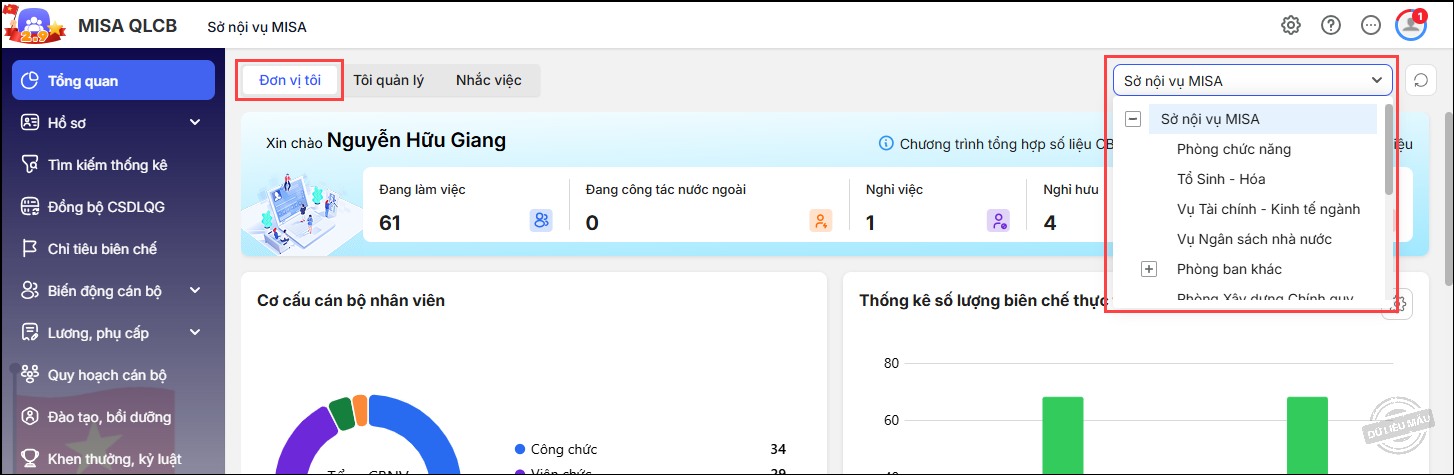Open settings gear icon in header
1454x475 pixels.
(x=1291, y=25)
